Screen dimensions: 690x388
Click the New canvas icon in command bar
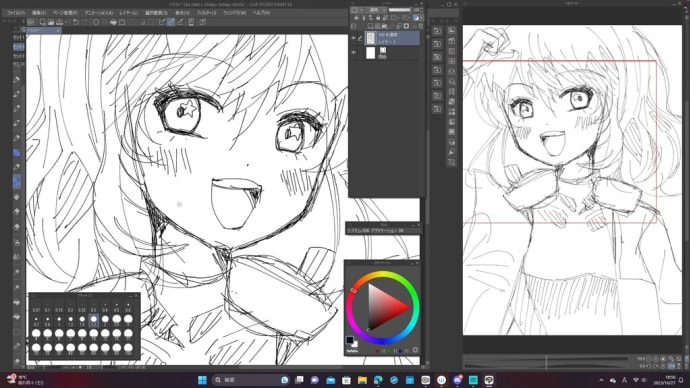43,22
